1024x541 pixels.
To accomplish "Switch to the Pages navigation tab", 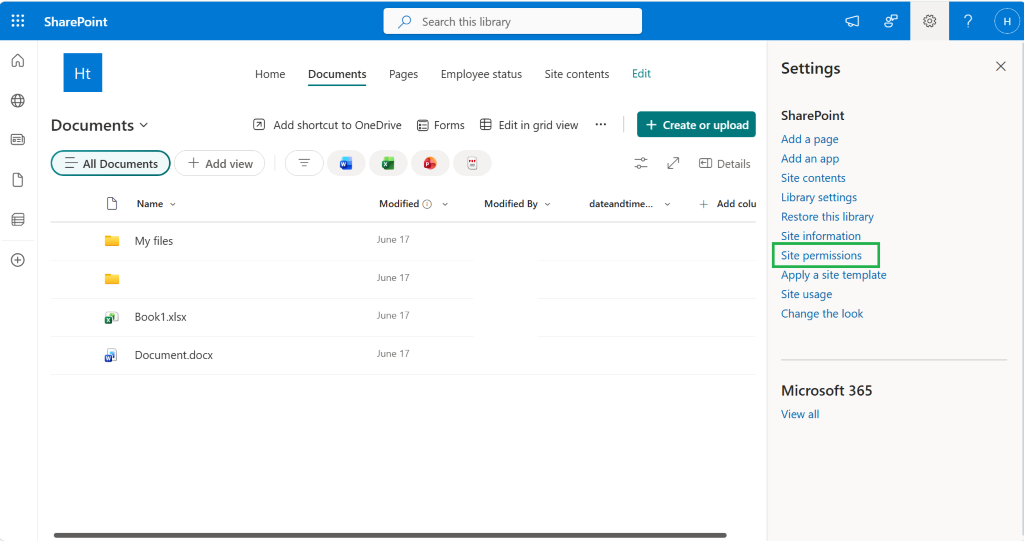I will coord(403,74).
